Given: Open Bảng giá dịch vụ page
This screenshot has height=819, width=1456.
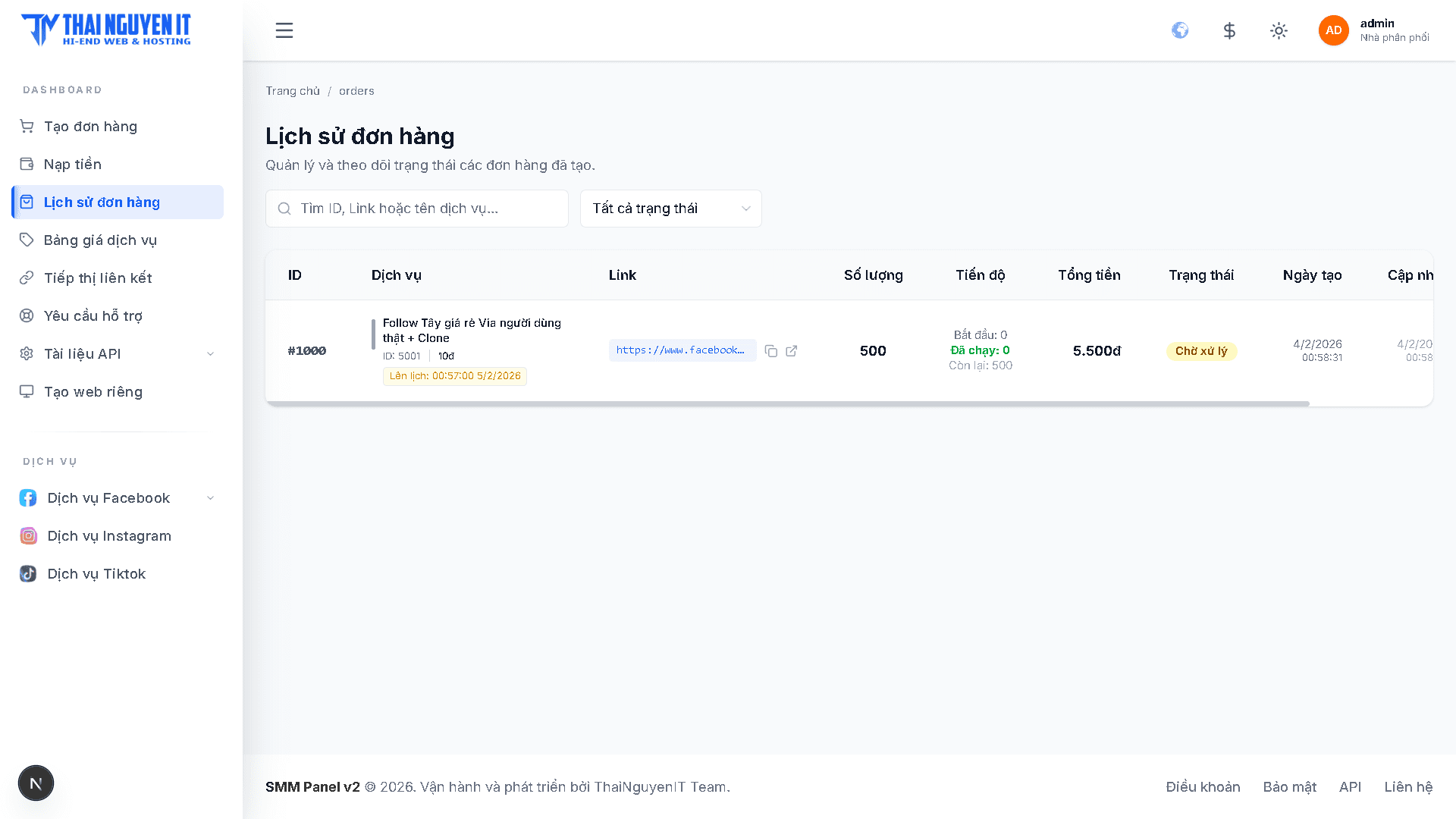Looking at the screenshot, I should pos(118,240).
